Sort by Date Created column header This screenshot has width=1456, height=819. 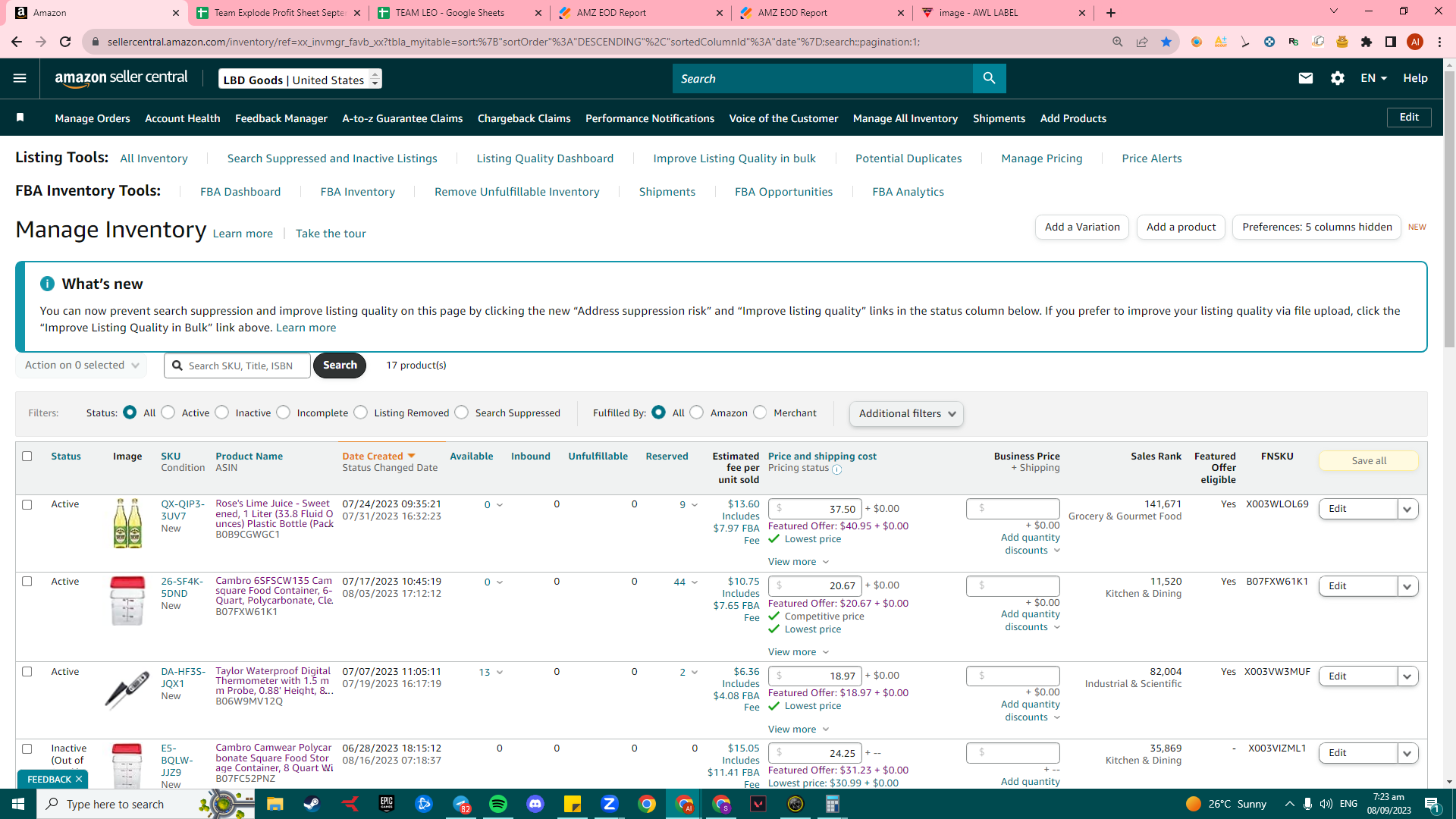[378, 456]
